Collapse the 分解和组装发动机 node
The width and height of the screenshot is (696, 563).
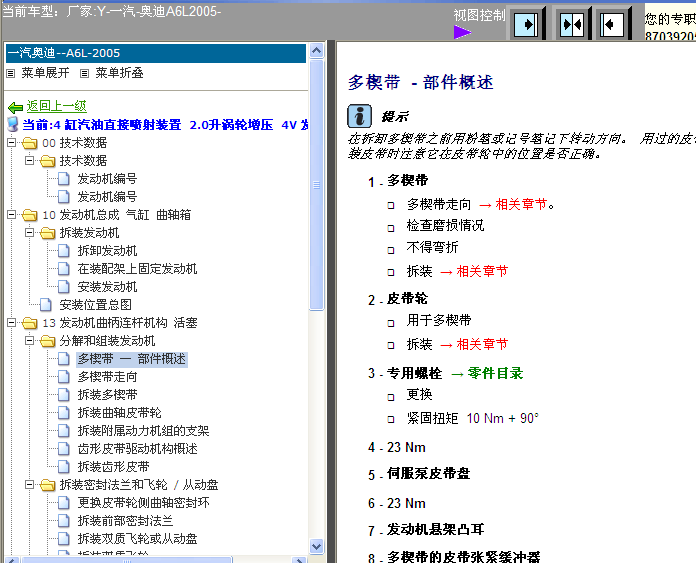coord(29,341)
